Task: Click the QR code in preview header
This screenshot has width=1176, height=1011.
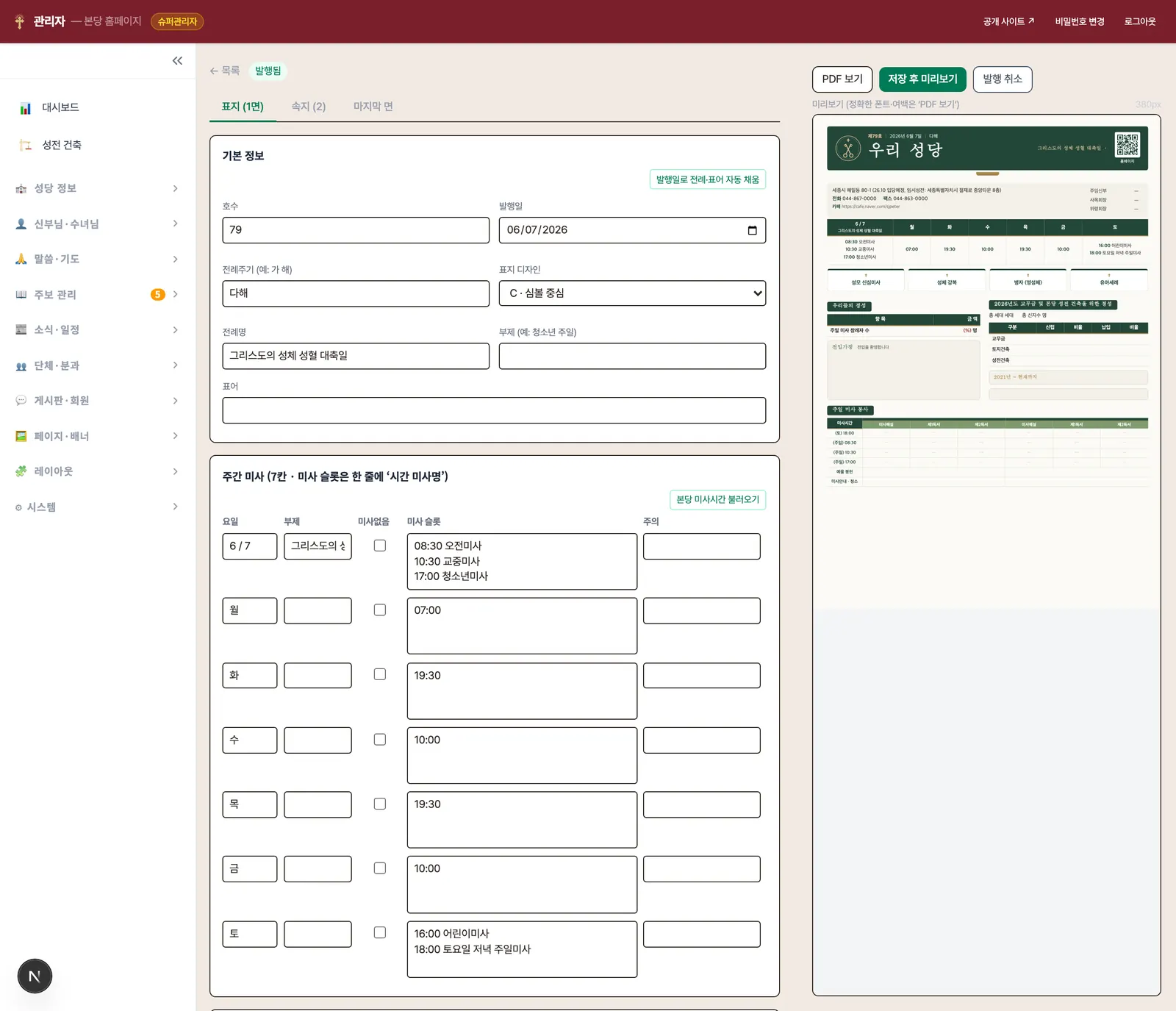Action: [1127, 145]
